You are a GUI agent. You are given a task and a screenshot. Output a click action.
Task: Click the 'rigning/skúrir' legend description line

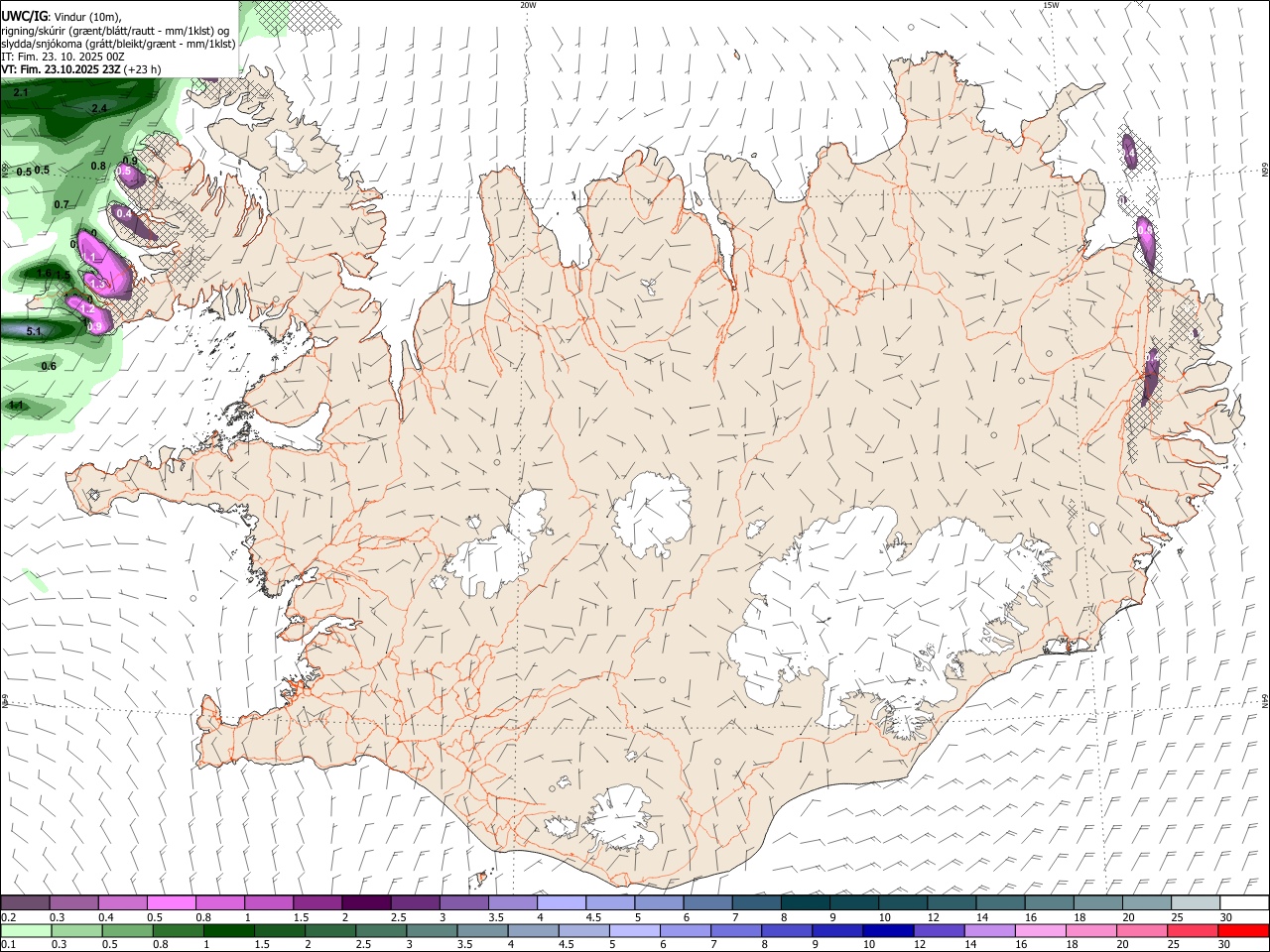[x=115, y=30]
